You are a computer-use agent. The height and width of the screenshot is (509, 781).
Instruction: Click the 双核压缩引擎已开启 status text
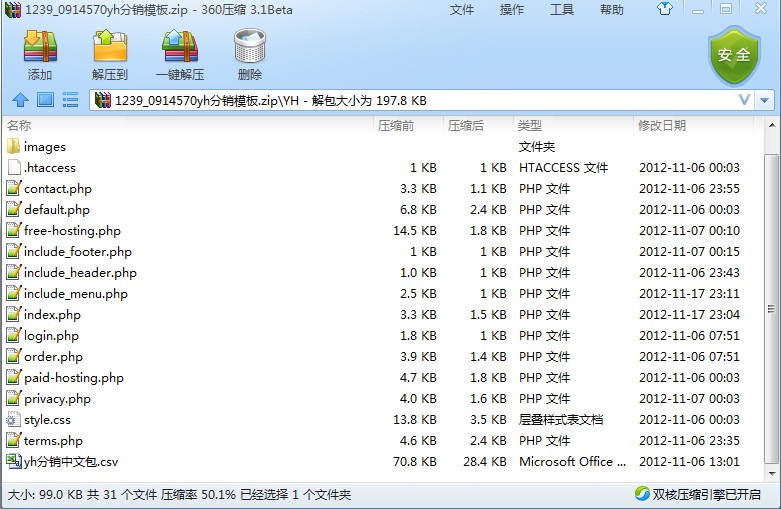pyautogui.click(x=707, y=495)
